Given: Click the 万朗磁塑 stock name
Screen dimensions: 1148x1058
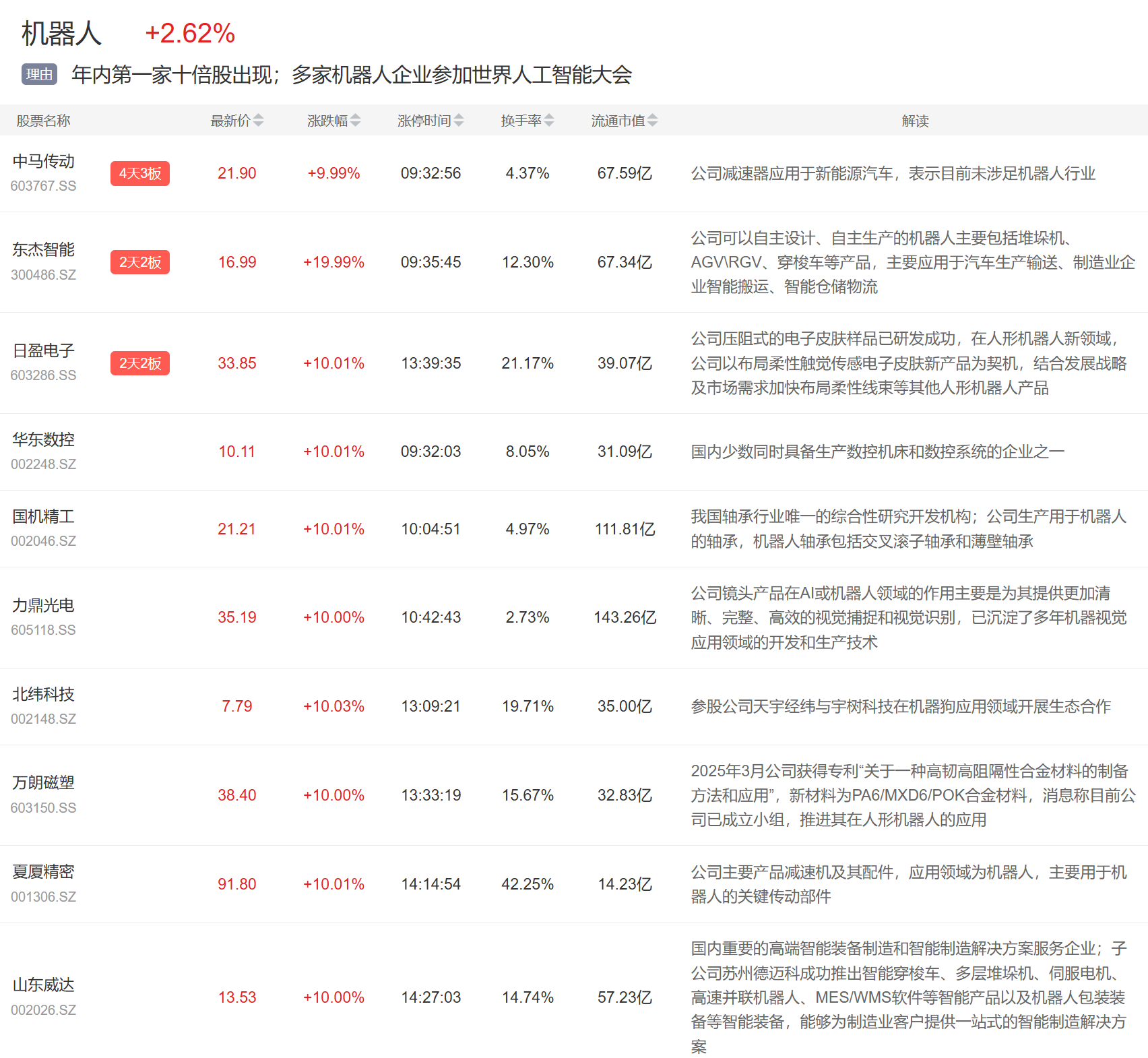Looking at the screenshot, I should click(x=44, y=782).
